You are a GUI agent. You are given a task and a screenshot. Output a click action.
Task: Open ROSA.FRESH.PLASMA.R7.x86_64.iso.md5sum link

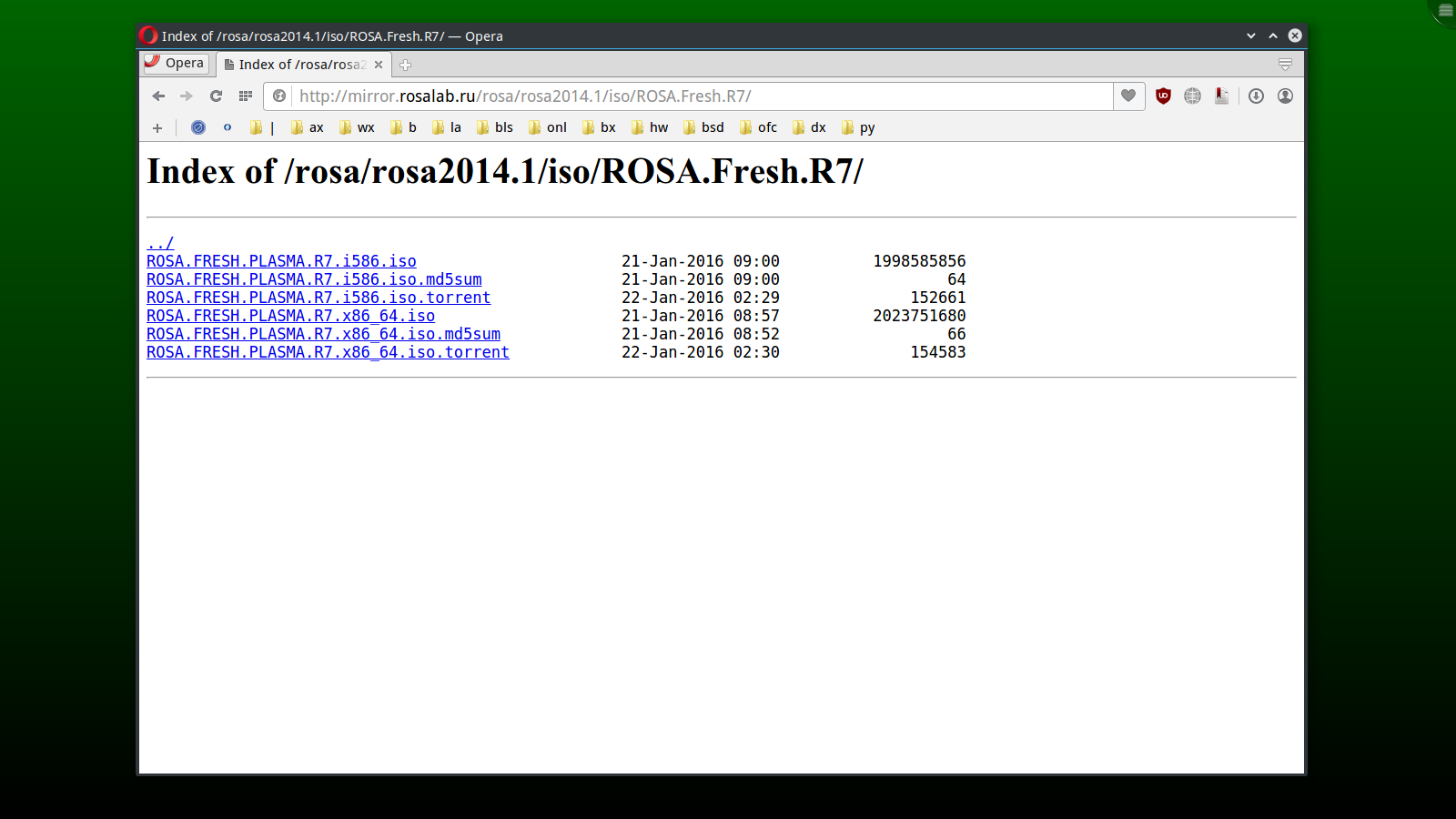point(323,334)
